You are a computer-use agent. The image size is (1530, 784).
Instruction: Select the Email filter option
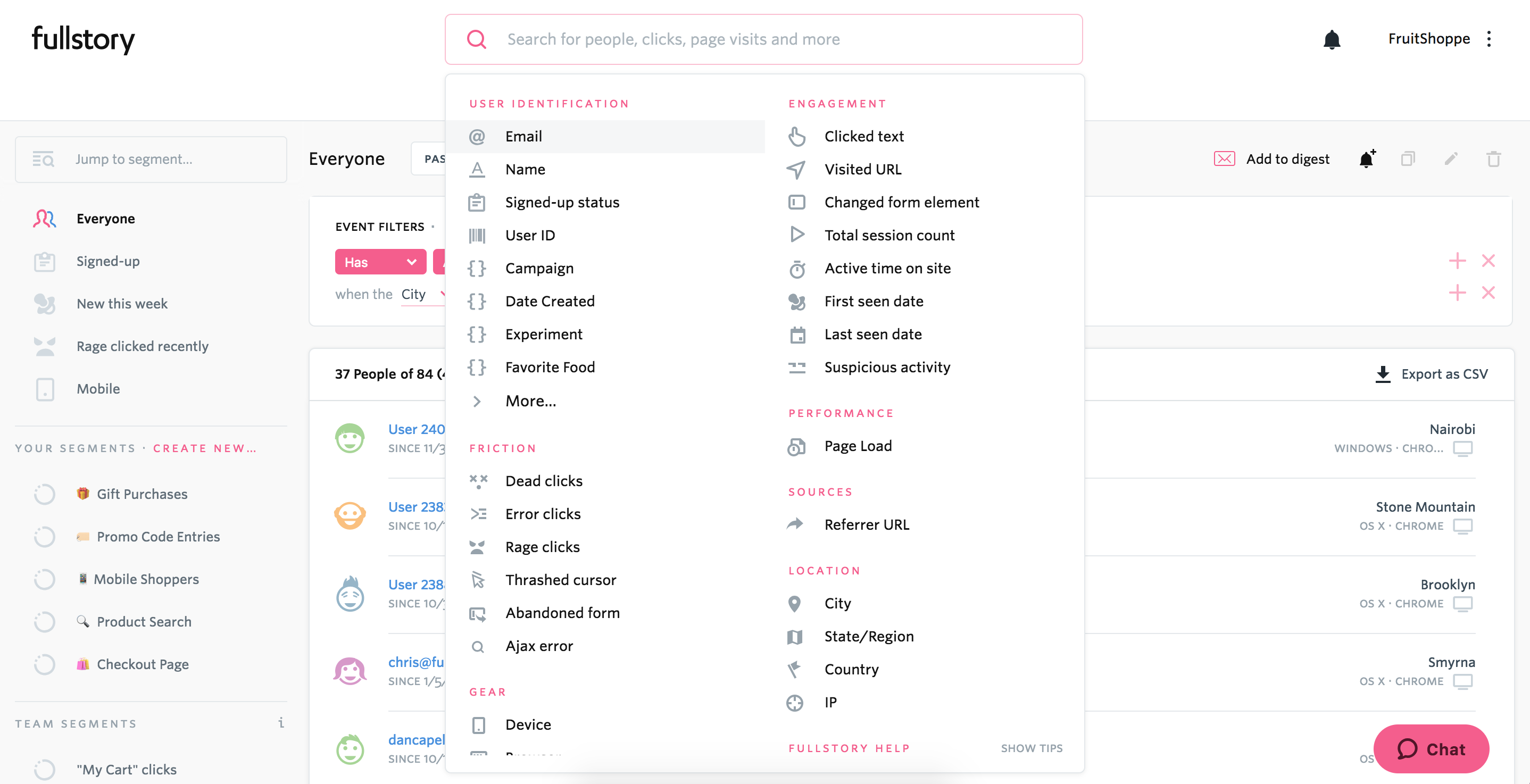605,137
